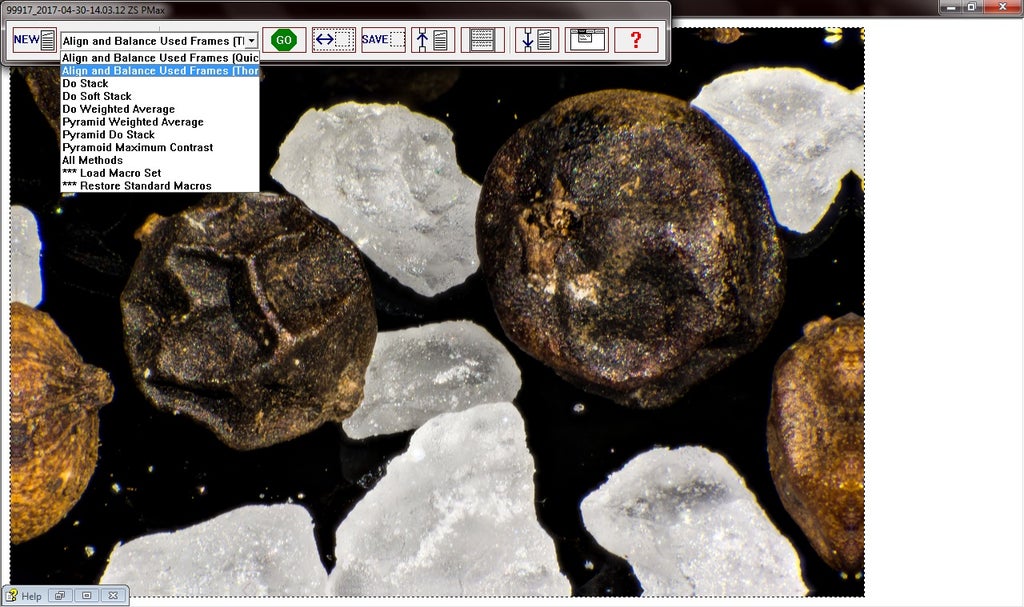Select Align and Balance Used Frames (Quick)
The width and height of the screenshot is (1024, 607).
pos(160,58)
